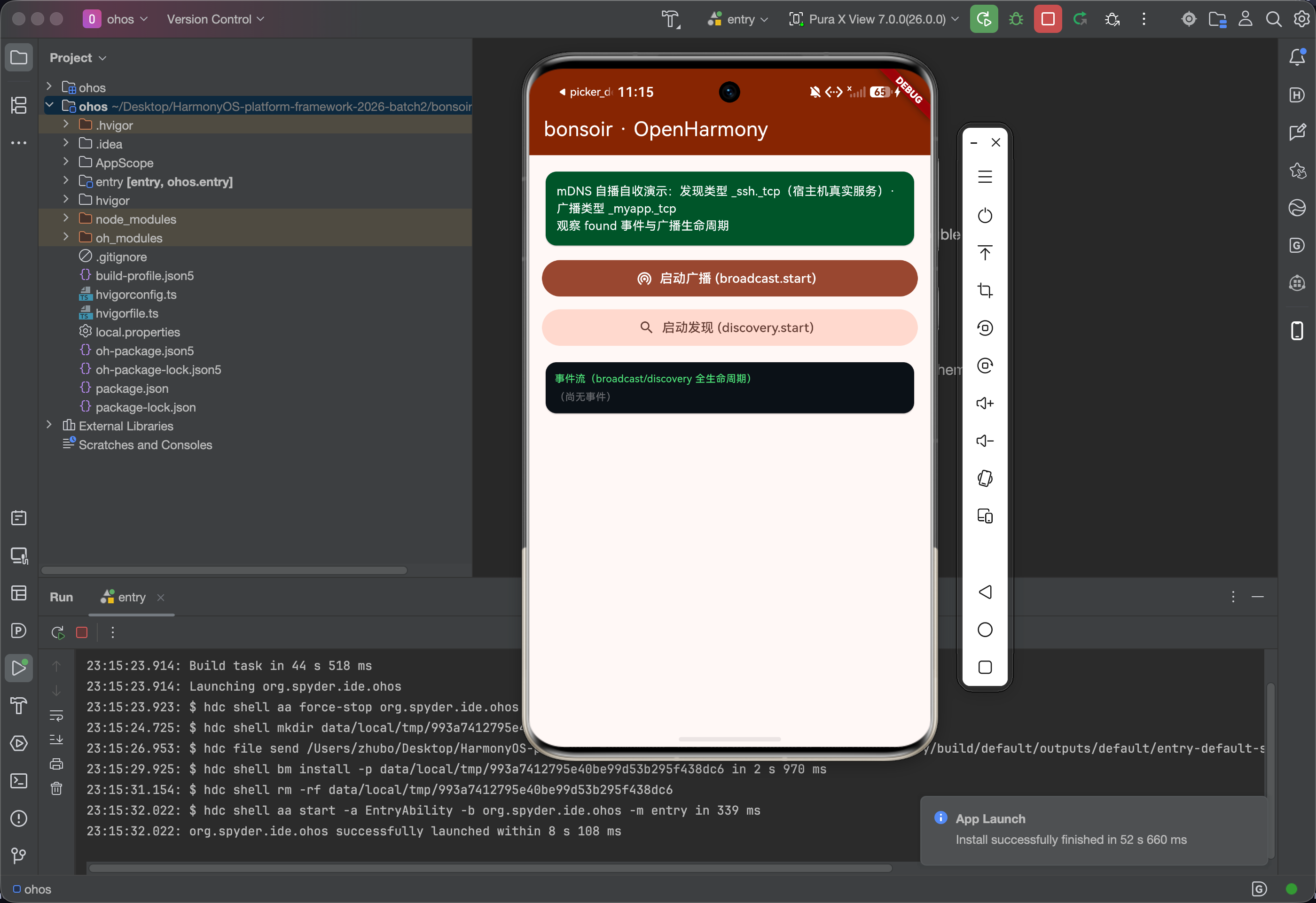Screen dimensions: 1316x903
Task: Toggle scroll to end in Run console
Action: click(56, 740)
